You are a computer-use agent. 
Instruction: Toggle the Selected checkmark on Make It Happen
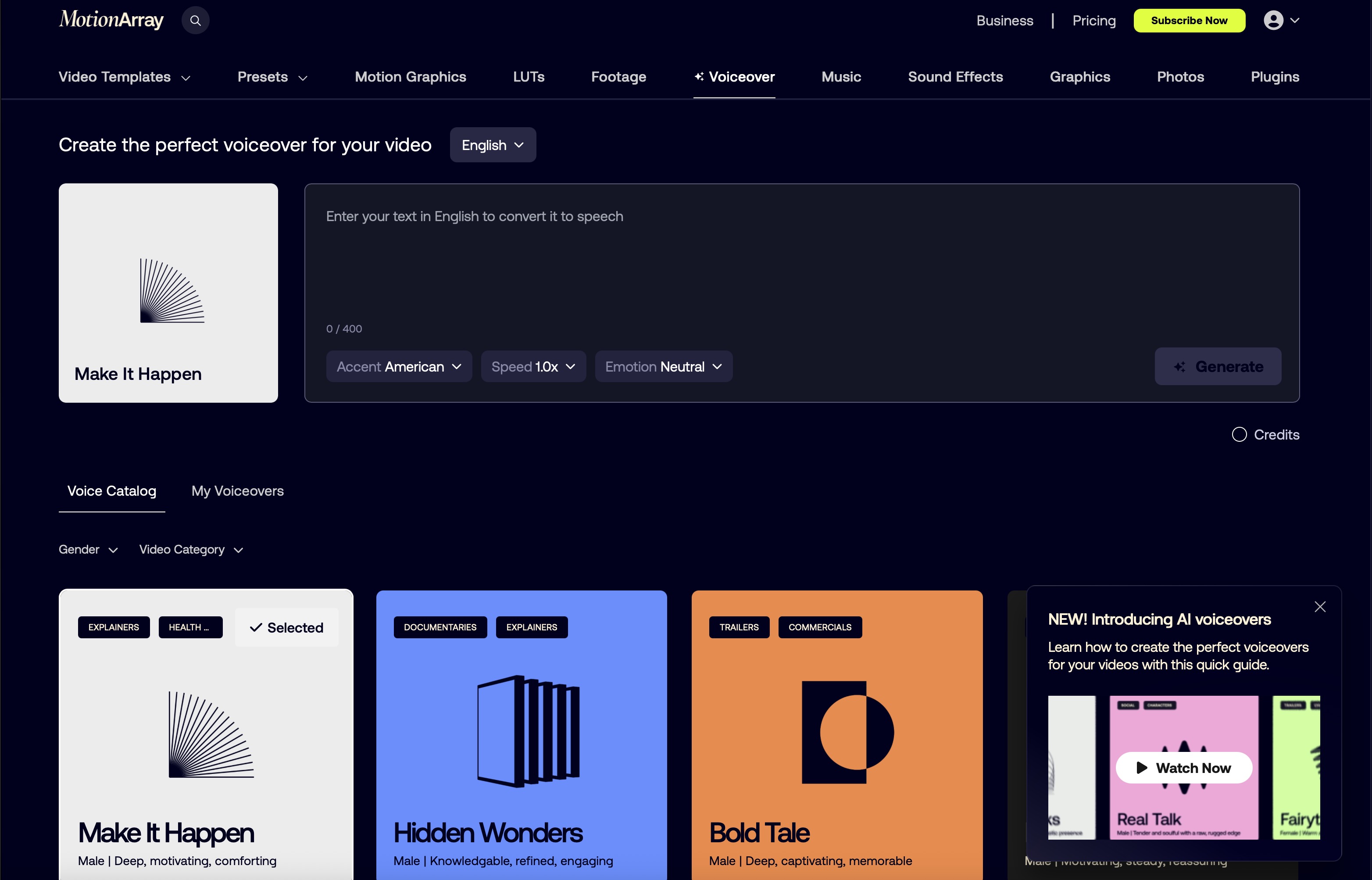point(287,627)
